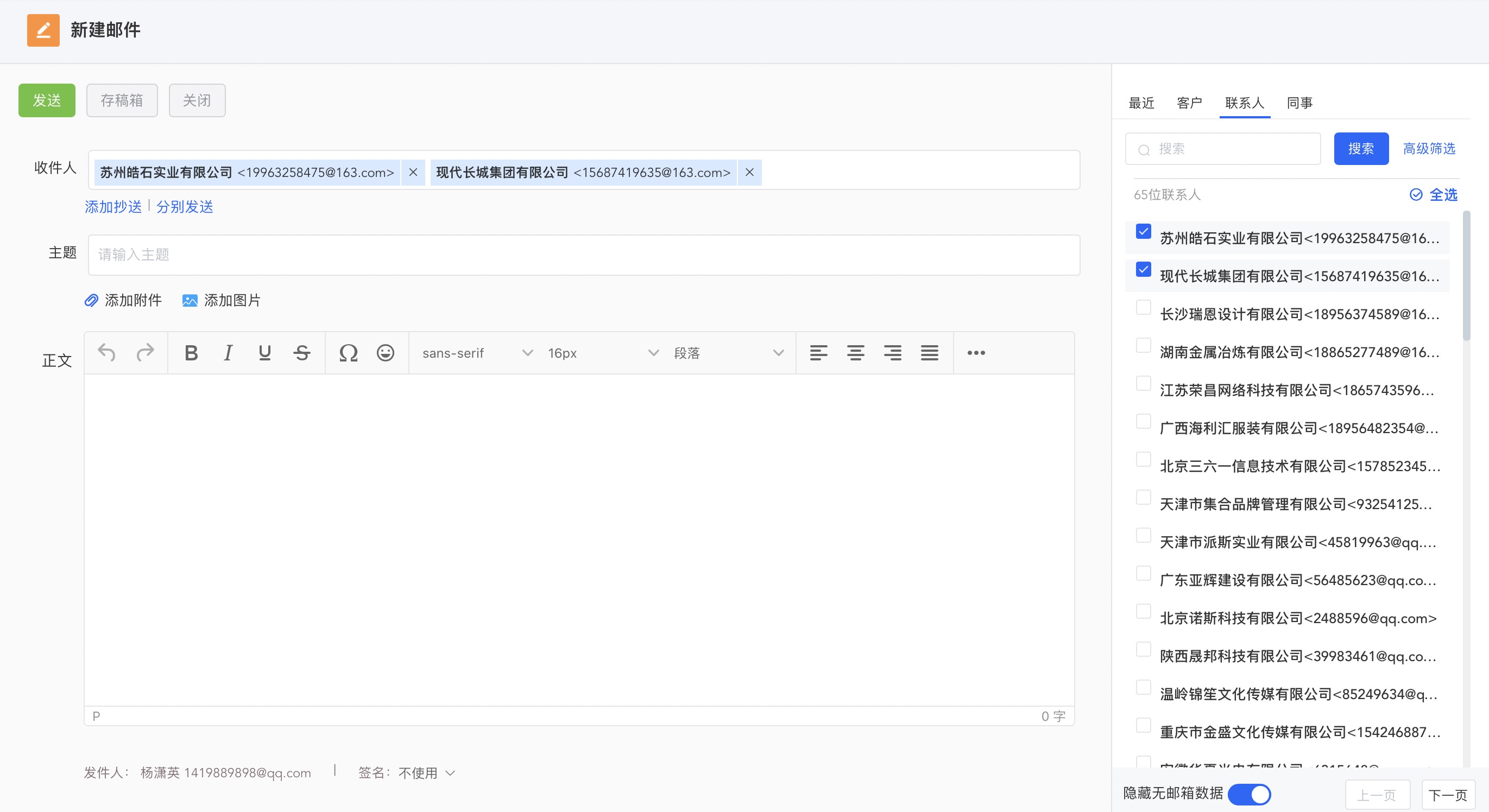
Task: Click the 添加抄送 link
Action: 113,207
